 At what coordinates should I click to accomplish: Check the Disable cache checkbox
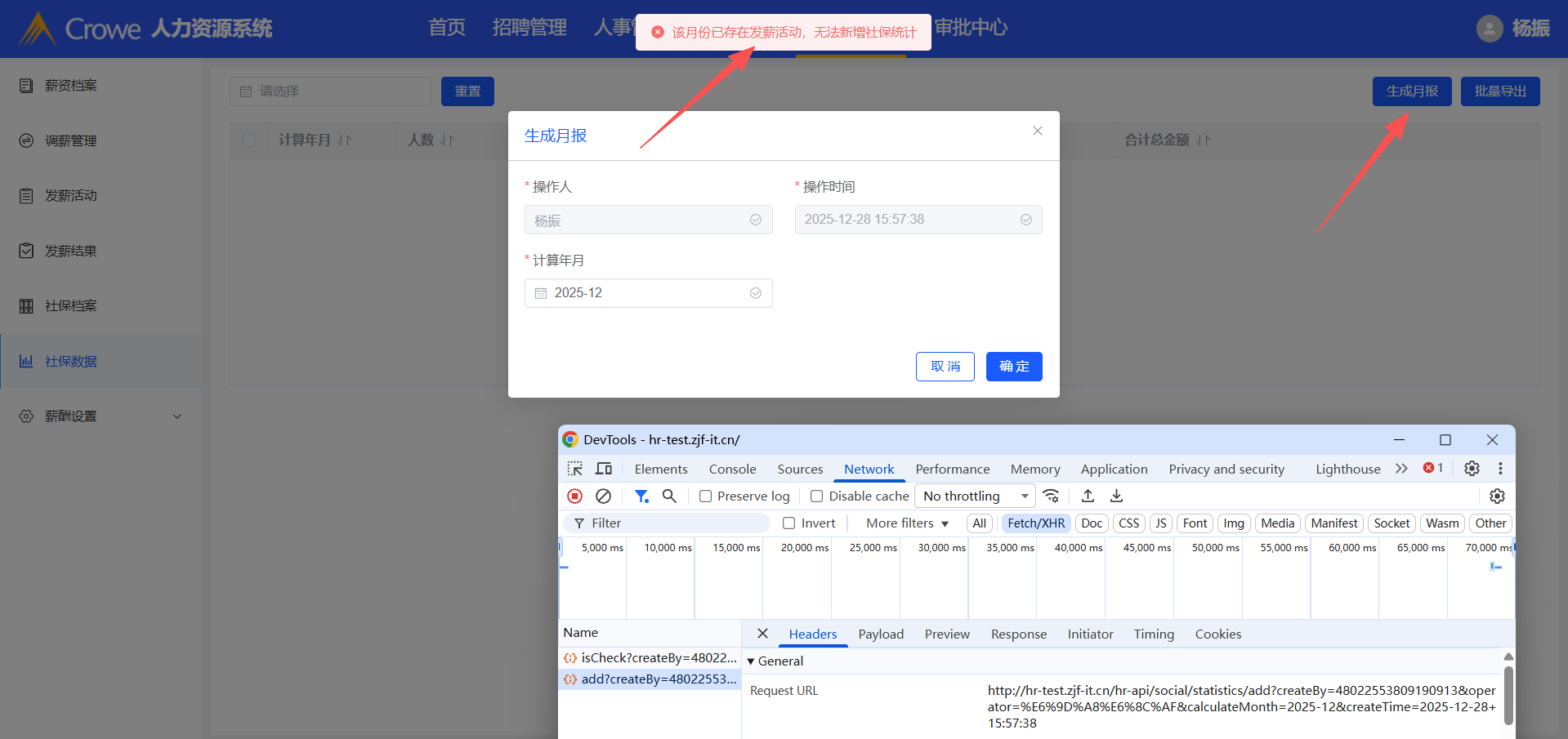coord(816,496)
